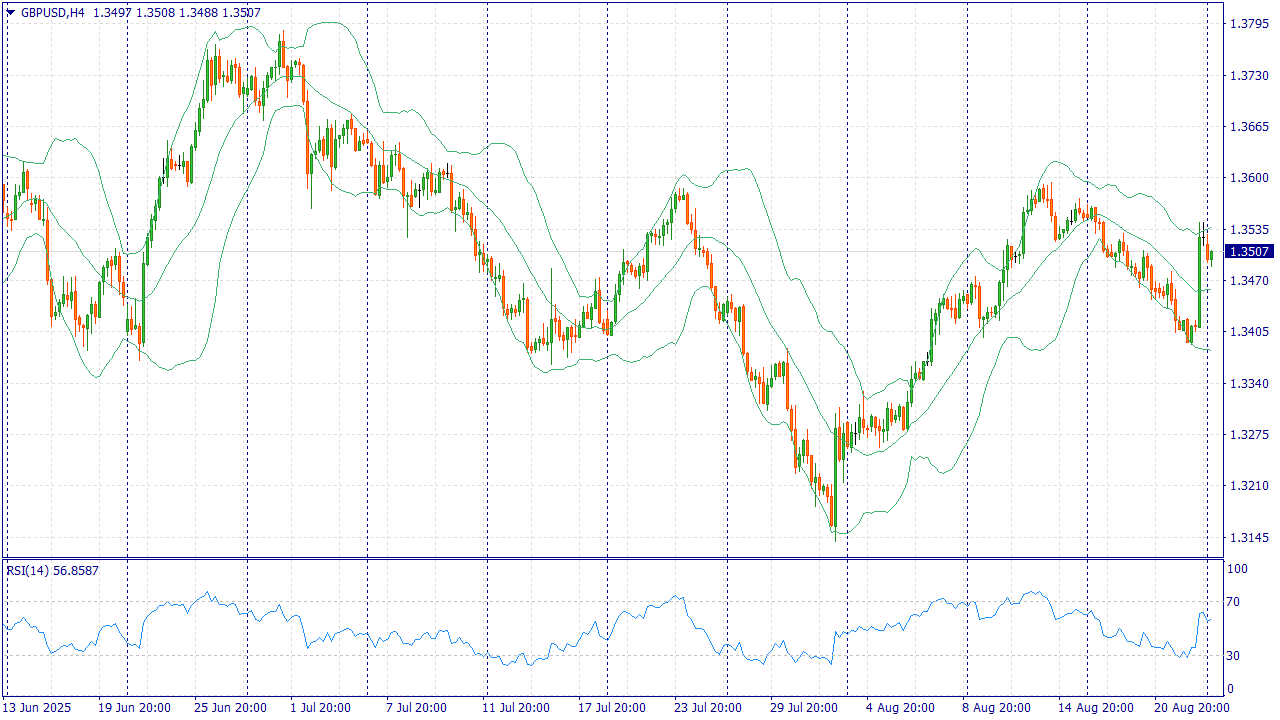Click the 1.3470 price scale value

tap(1249, 281)
